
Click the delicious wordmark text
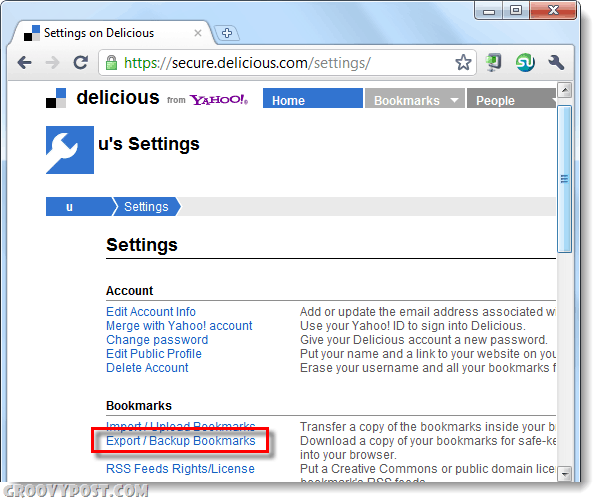118,97
